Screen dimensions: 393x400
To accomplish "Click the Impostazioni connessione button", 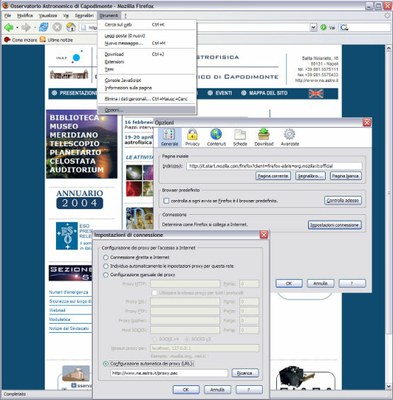I will coord(335,225).
